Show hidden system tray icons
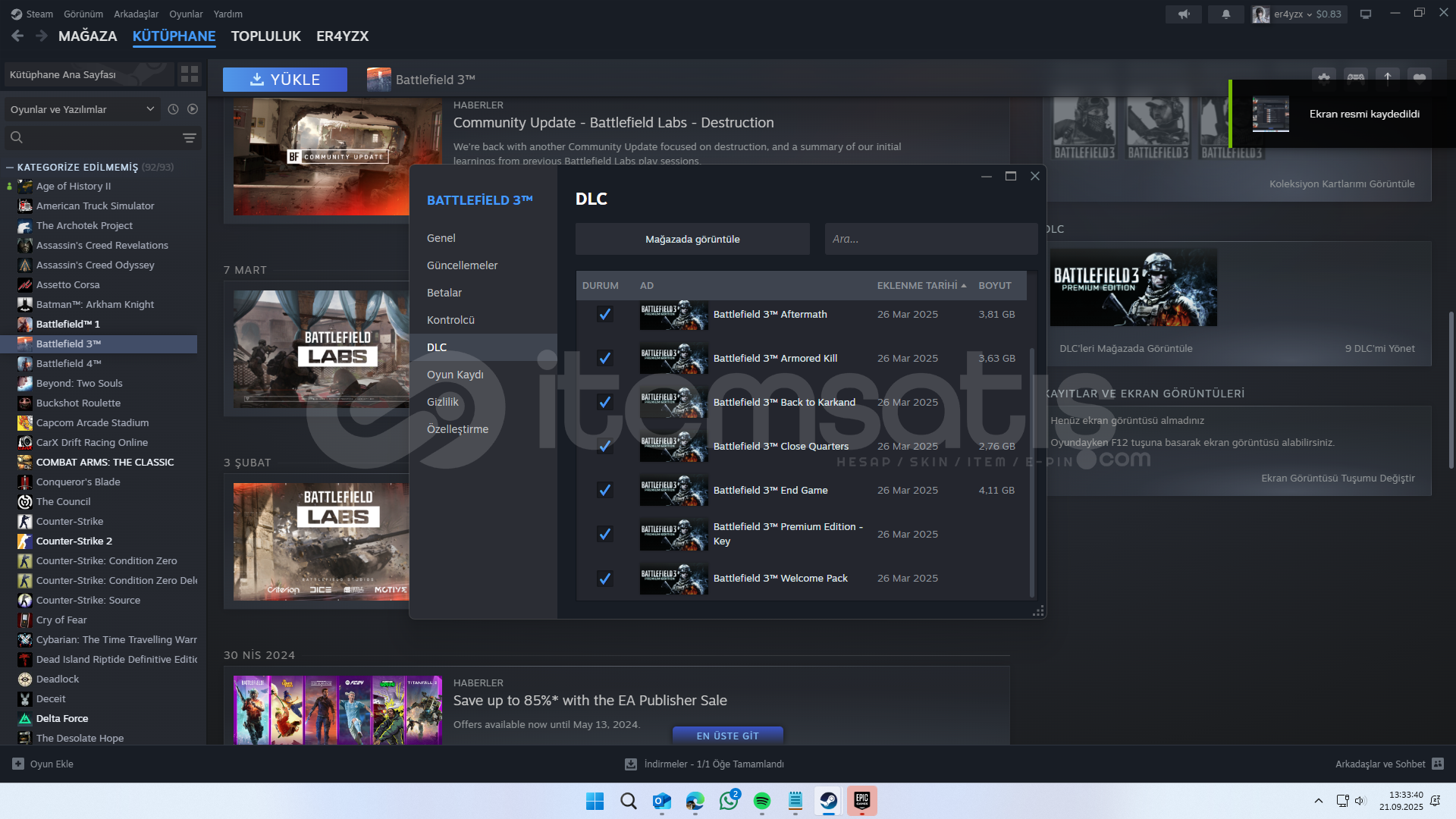Screen dimensions: 1456x819 pos(1319,801)
